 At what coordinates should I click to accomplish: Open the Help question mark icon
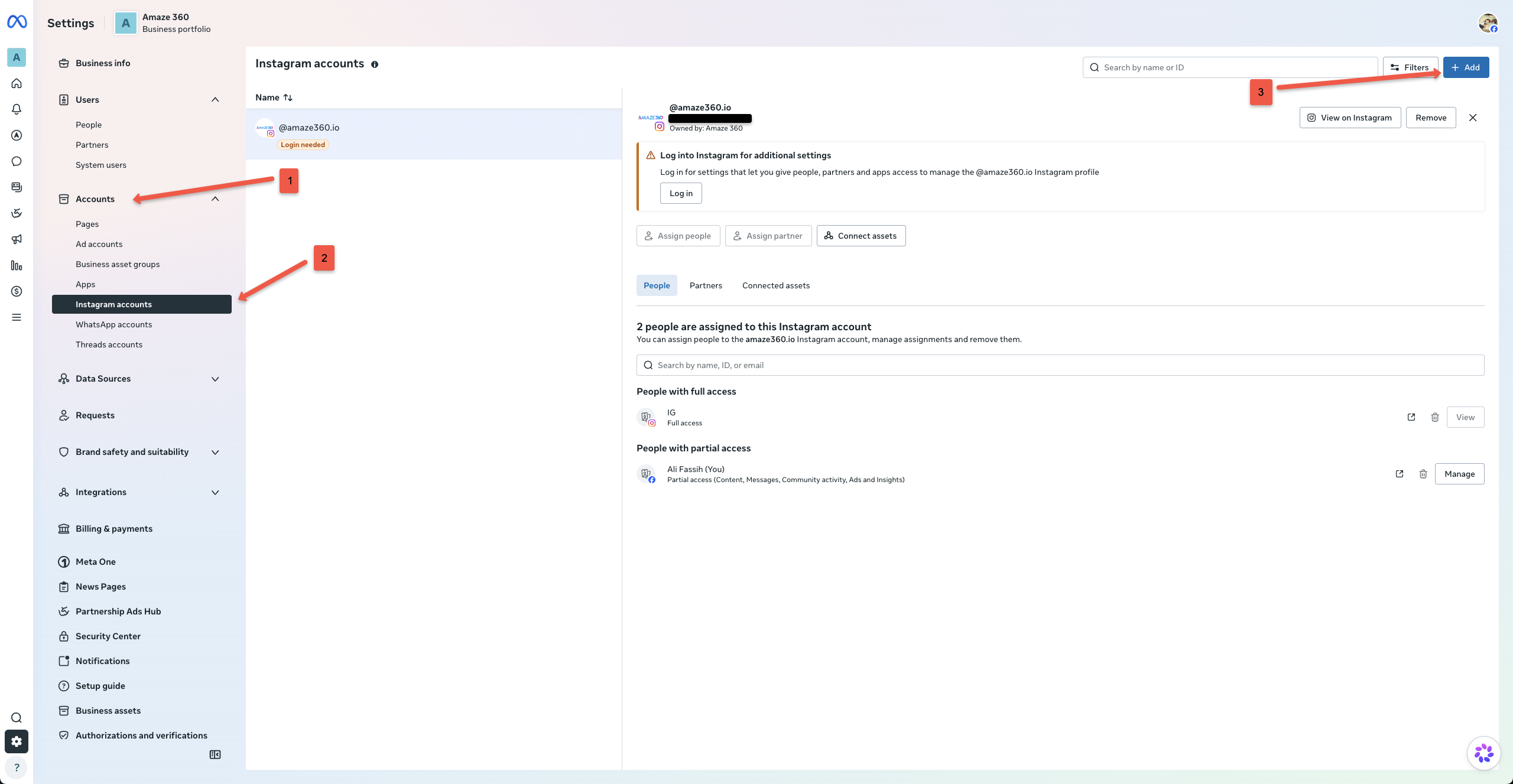(x=17, y=767)
